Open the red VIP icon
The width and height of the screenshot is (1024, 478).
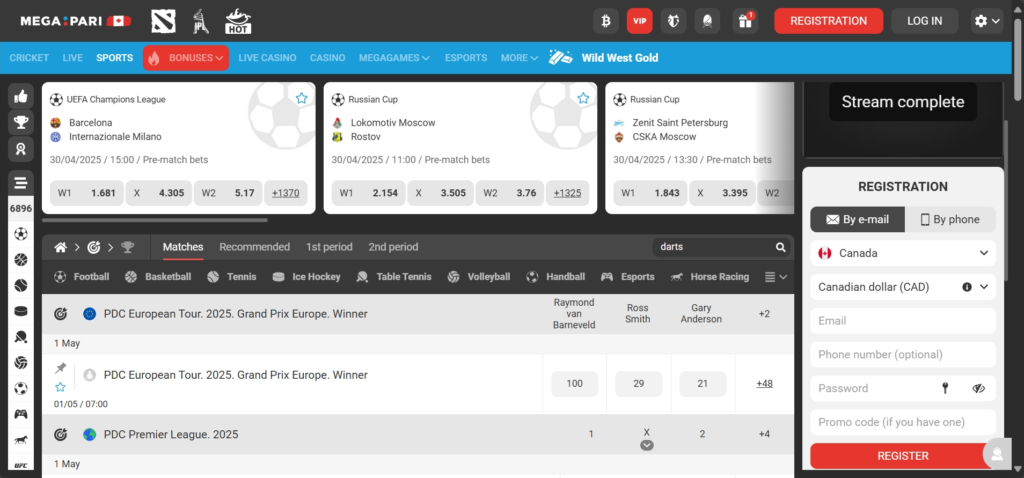point(639,21)
